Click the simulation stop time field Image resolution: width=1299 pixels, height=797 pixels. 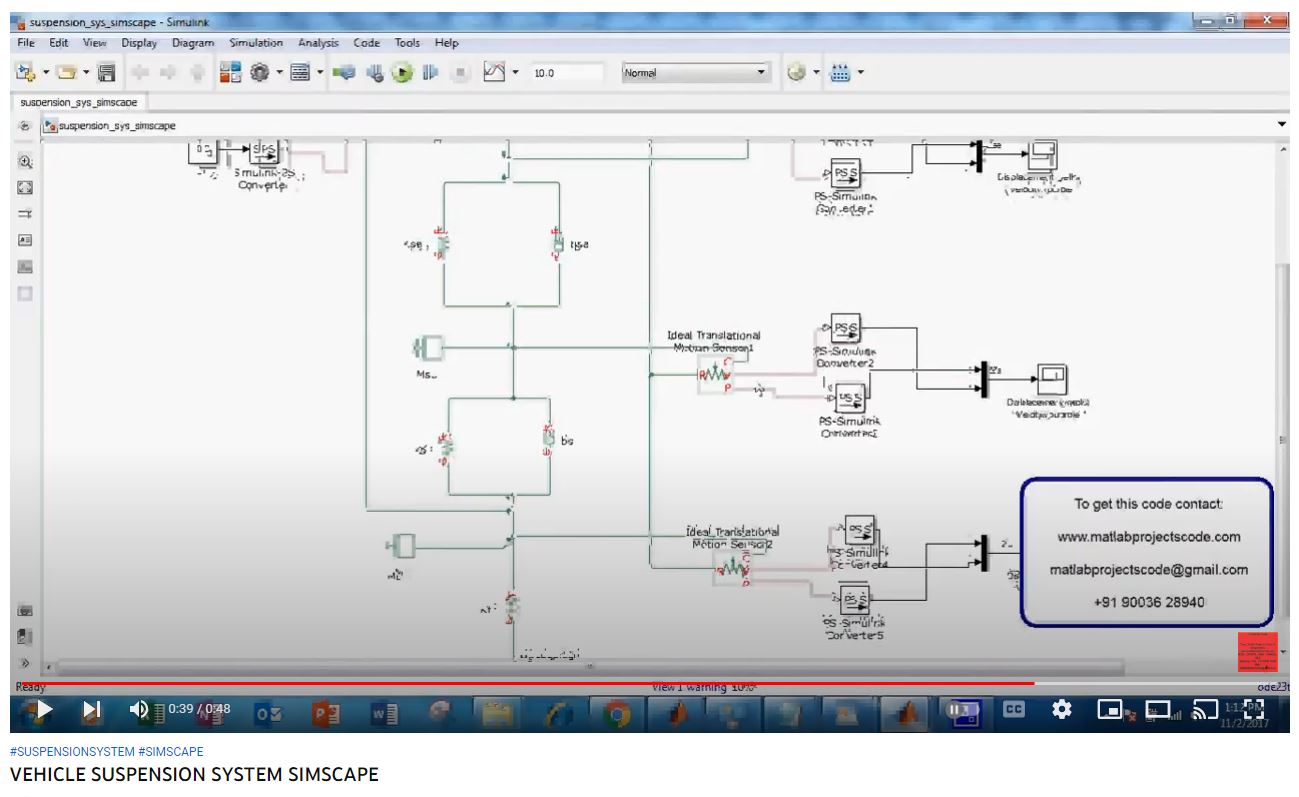pyautogui.click(x=566, y=73)
